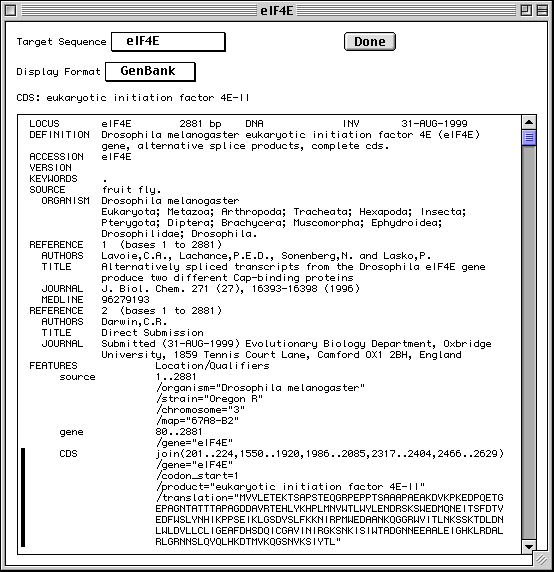Image resolution: width=554 pixels, height=572 pixels.
Task: Click the /translation= line in the text
Action: point(330,498)
